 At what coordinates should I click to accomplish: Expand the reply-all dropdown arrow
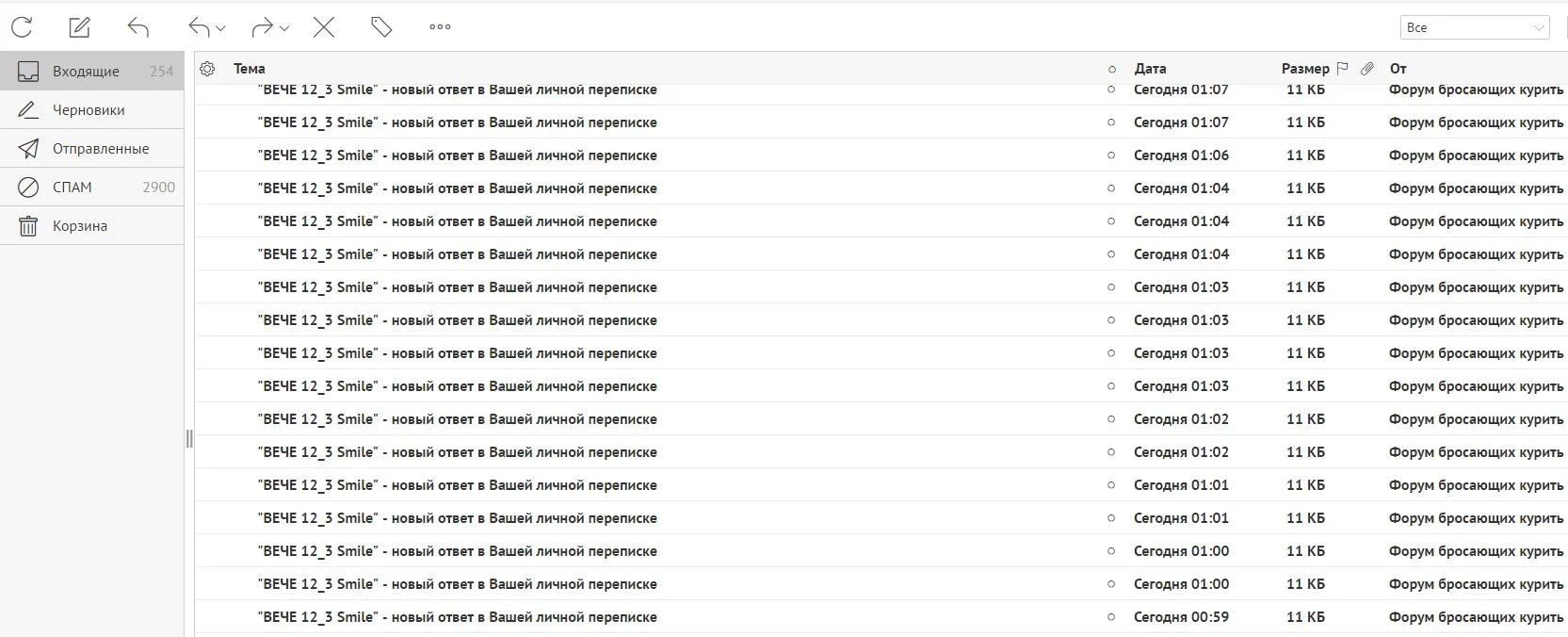coord(221,28)
